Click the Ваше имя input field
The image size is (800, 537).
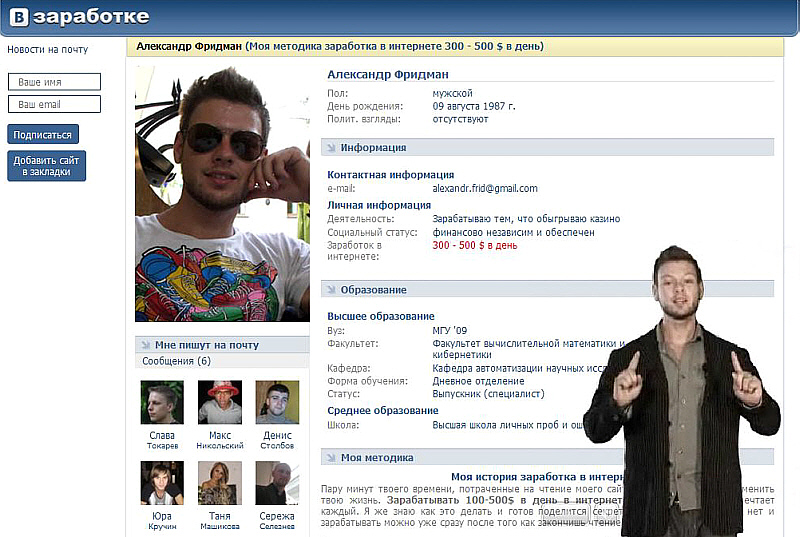[x=55, y=82]
